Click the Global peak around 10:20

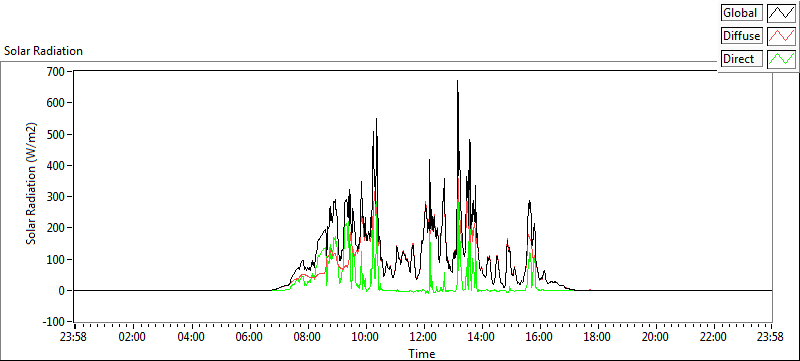point(377,119)
